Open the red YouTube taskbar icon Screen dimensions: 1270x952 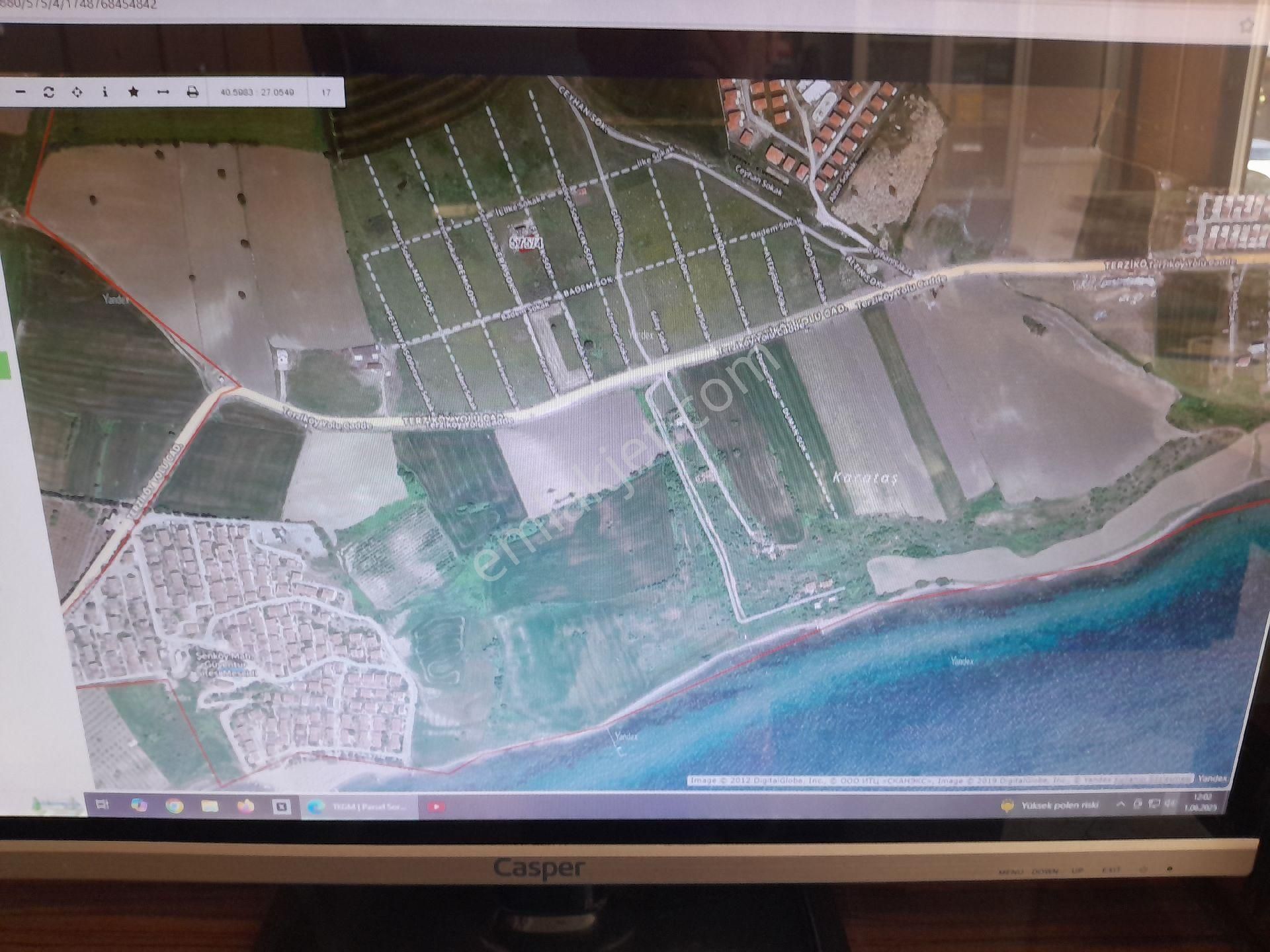coord(436,807)
